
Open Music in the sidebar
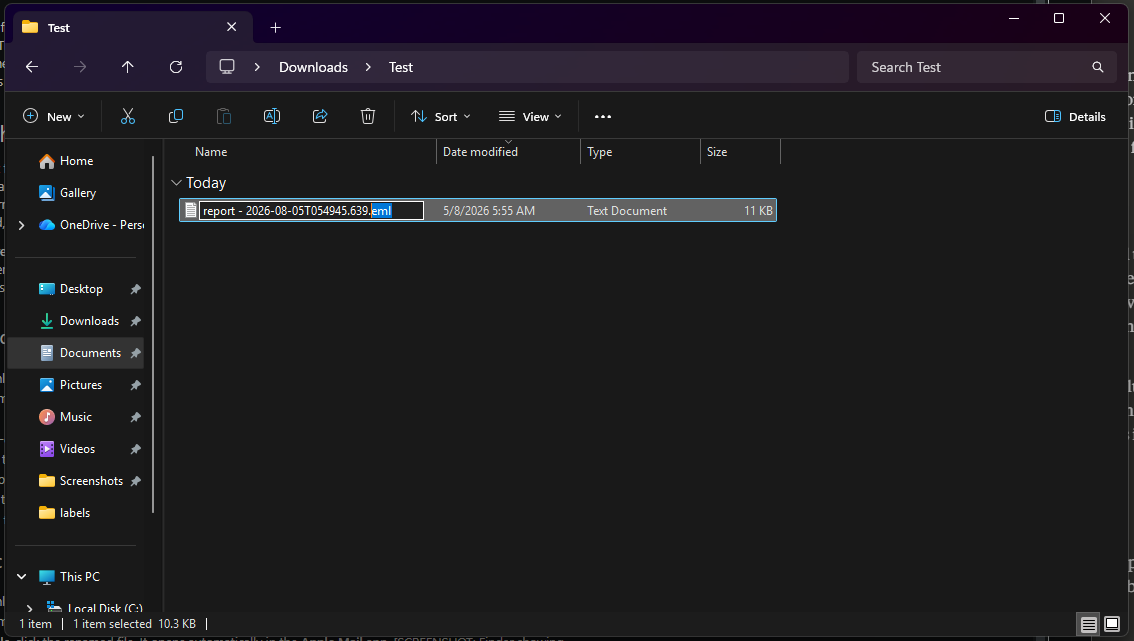click(x=75, y=417)
